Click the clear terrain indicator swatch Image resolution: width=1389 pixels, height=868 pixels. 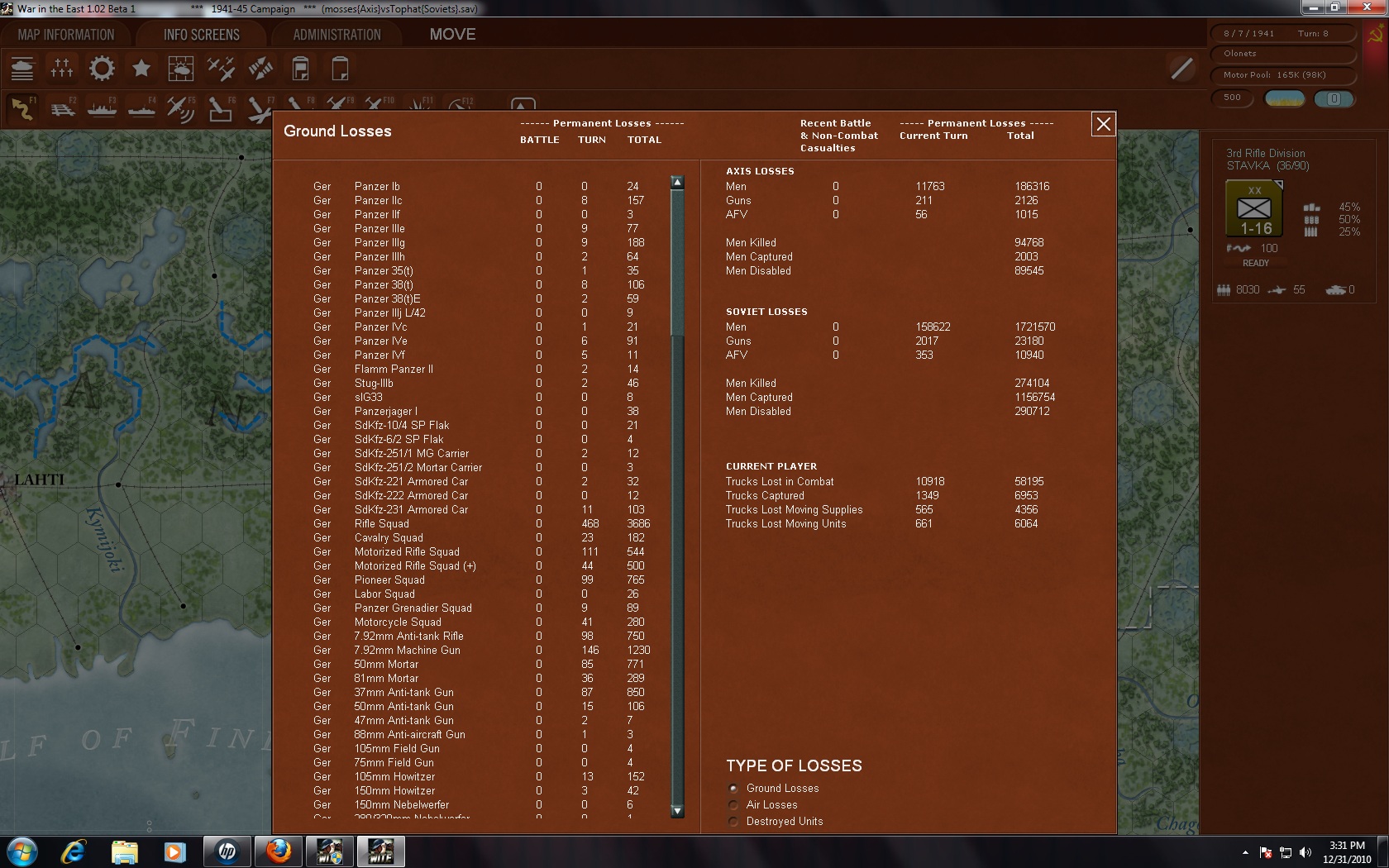coord(1286,99)
